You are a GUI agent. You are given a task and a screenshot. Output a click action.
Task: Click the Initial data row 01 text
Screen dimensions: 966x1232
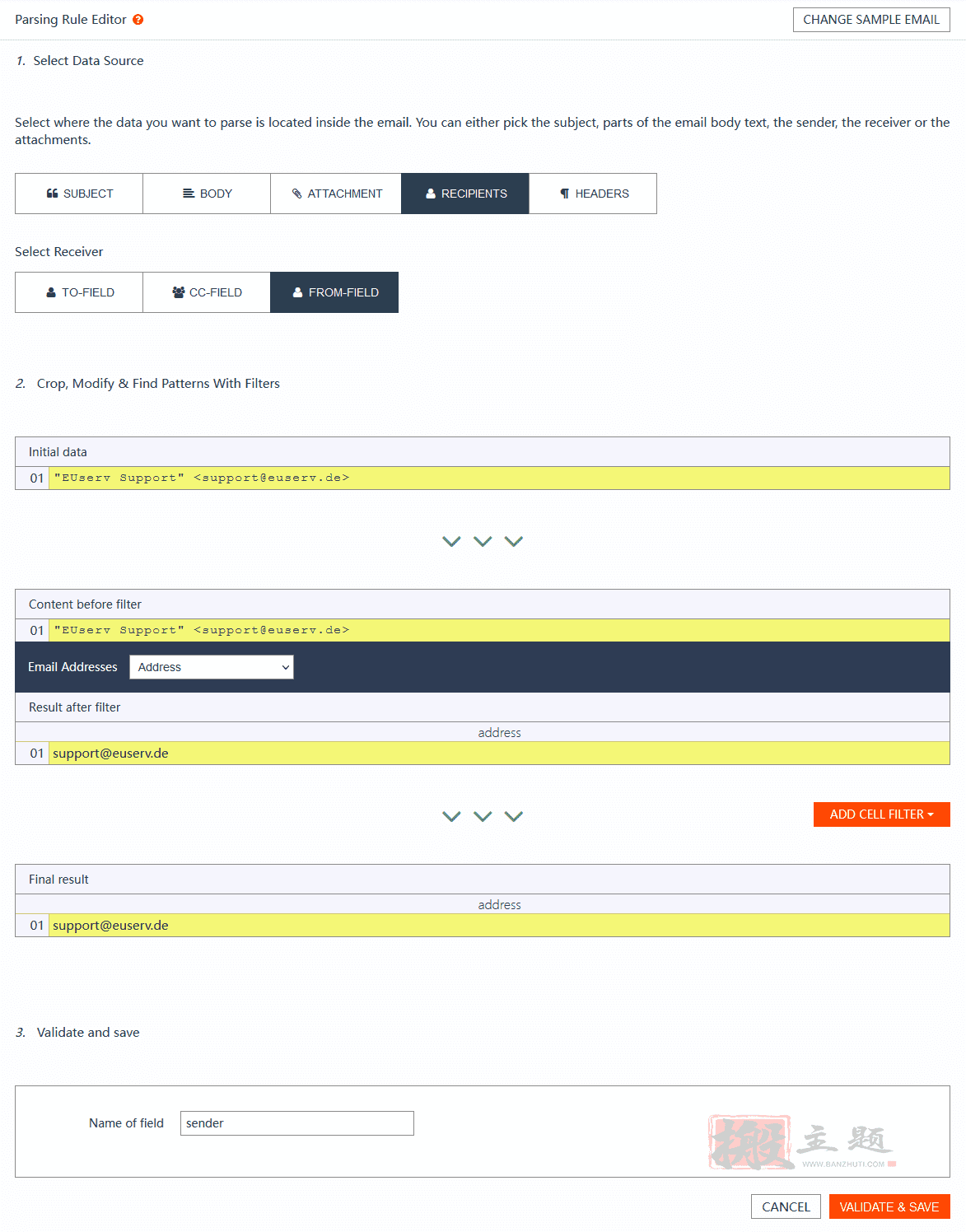point(202,478)
